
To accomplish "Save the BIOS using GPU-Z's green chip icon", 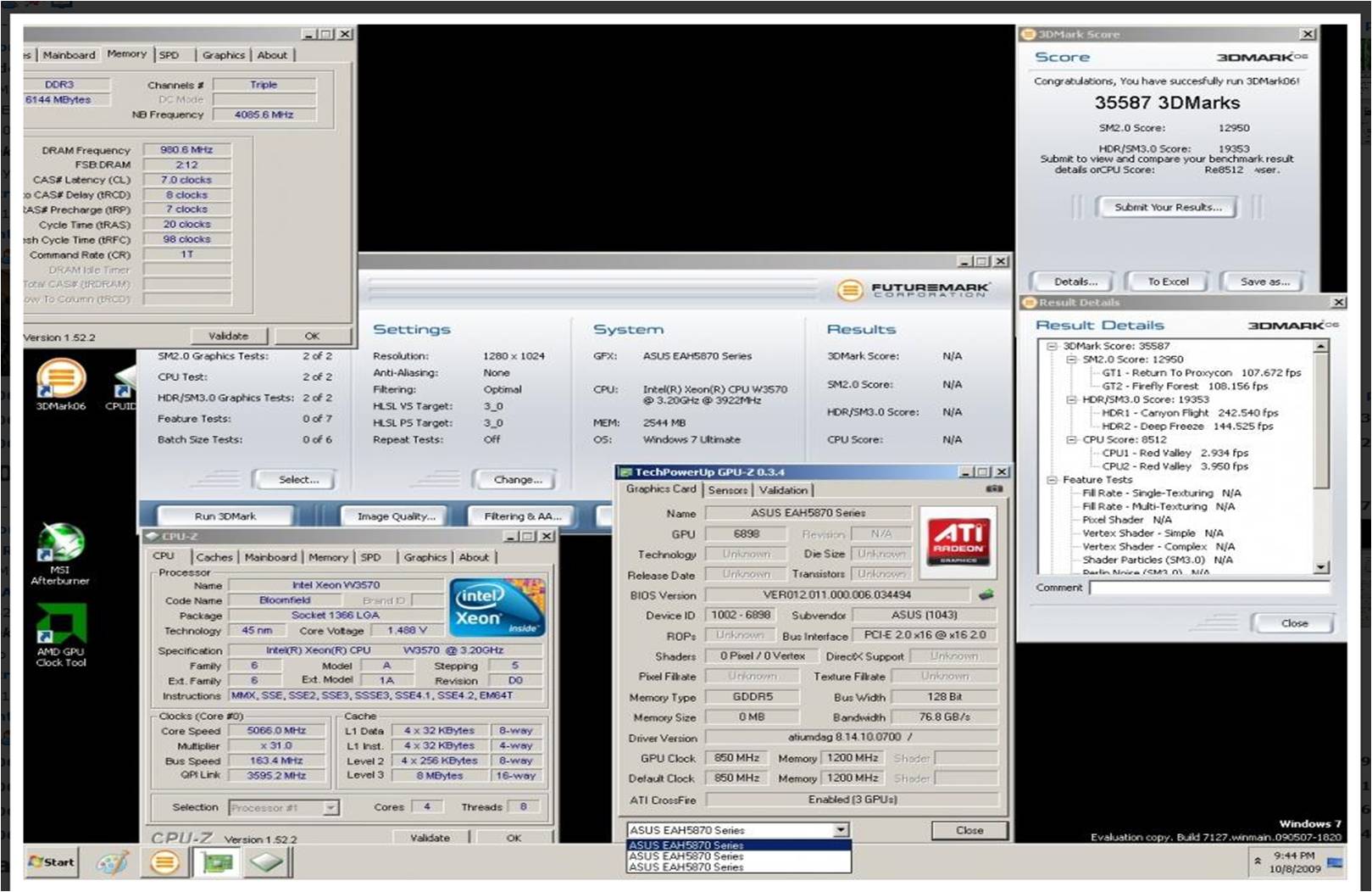I will tap(986, 595).
